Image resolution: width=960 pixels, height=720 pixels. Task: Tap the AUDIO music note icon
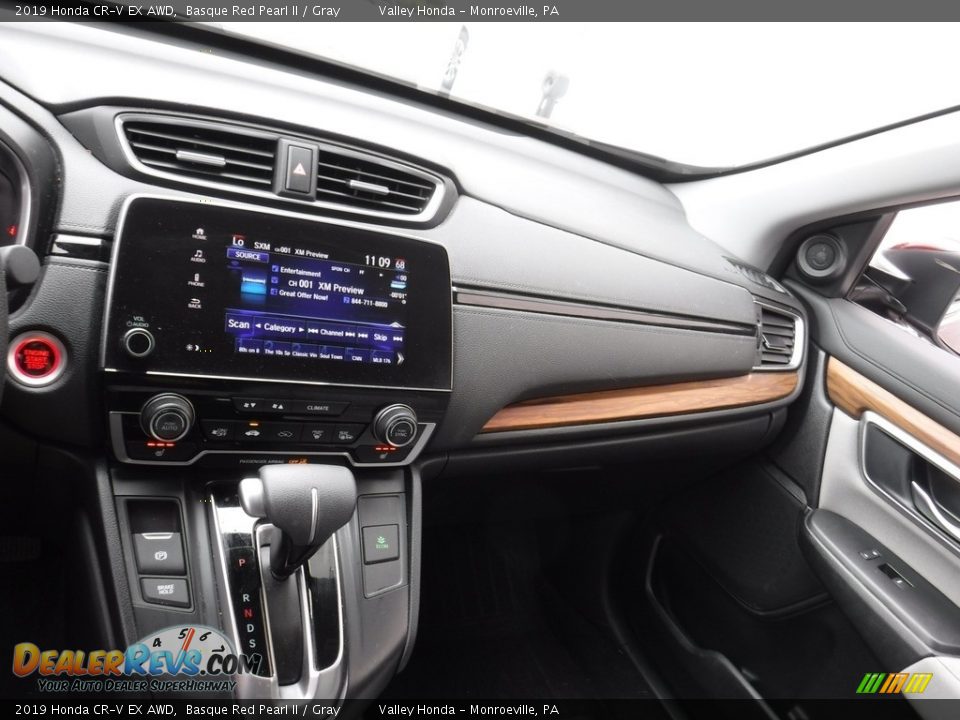pyautogui.click(x=198, y=257)
